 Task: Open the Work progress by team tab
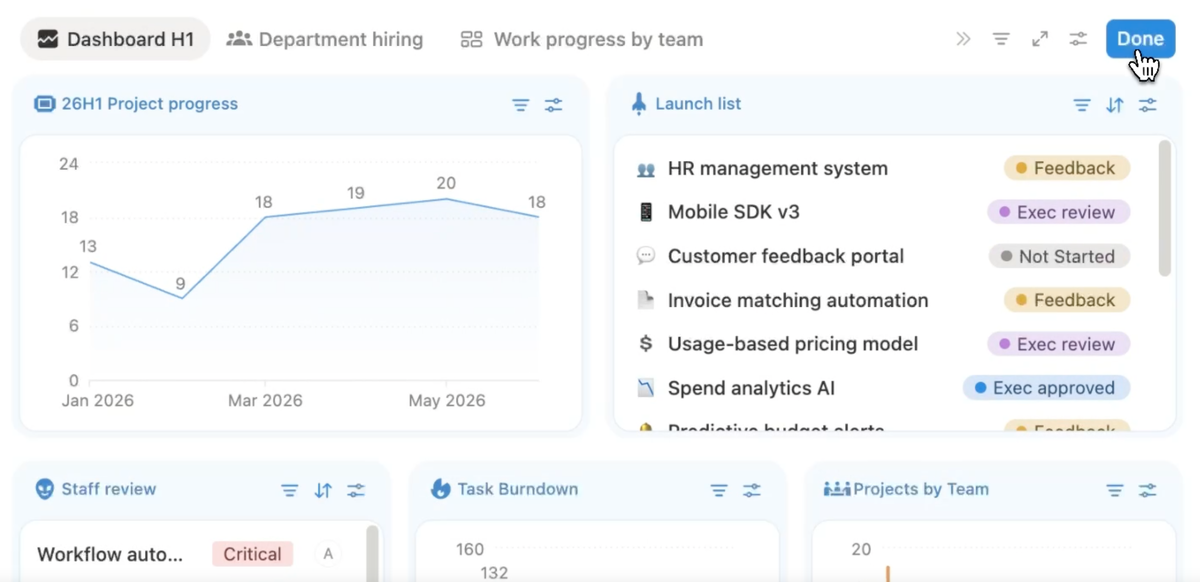[x=581, y=39]
